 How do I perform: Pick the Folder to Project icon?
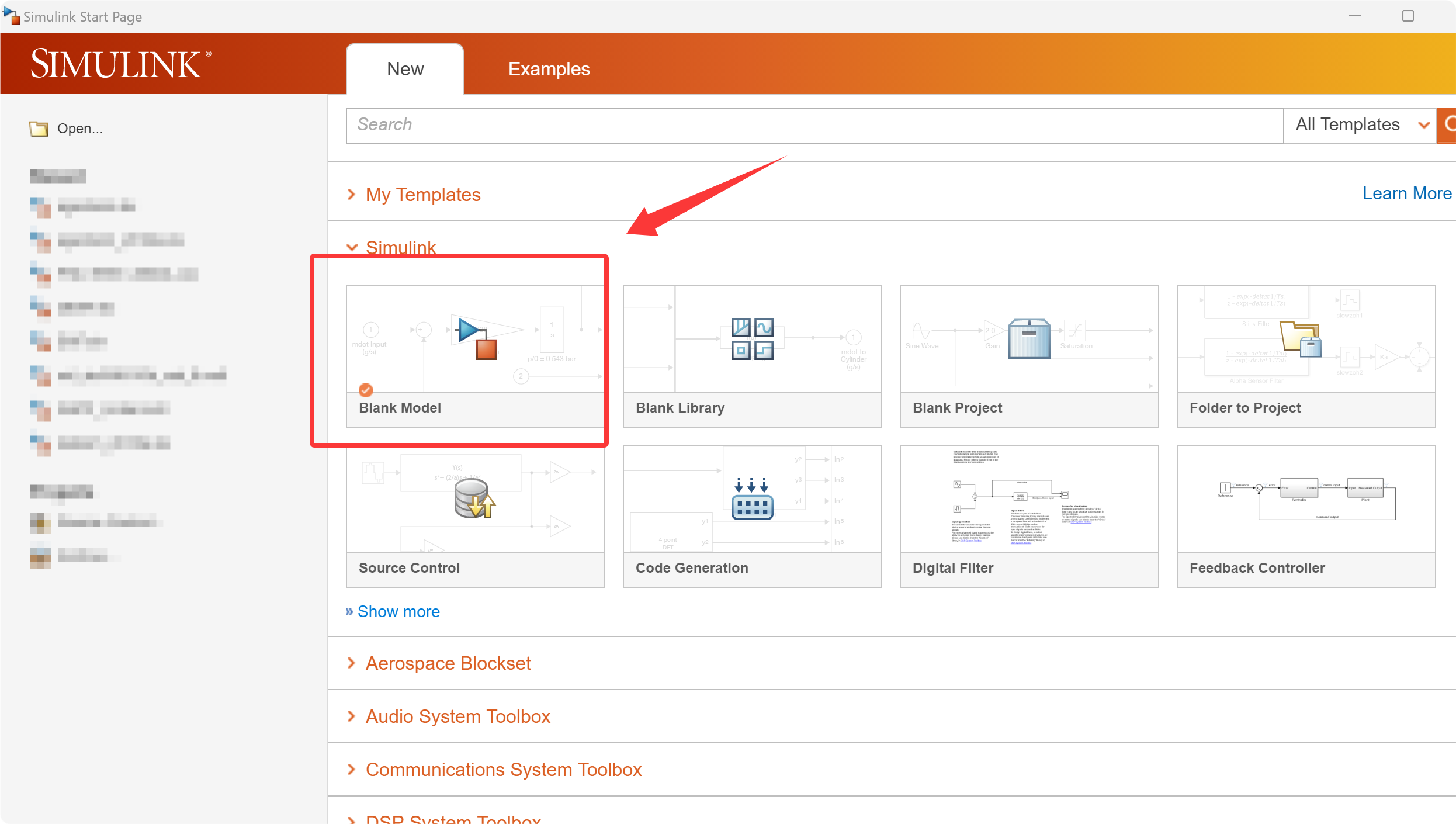click(x=1301, y=338)
